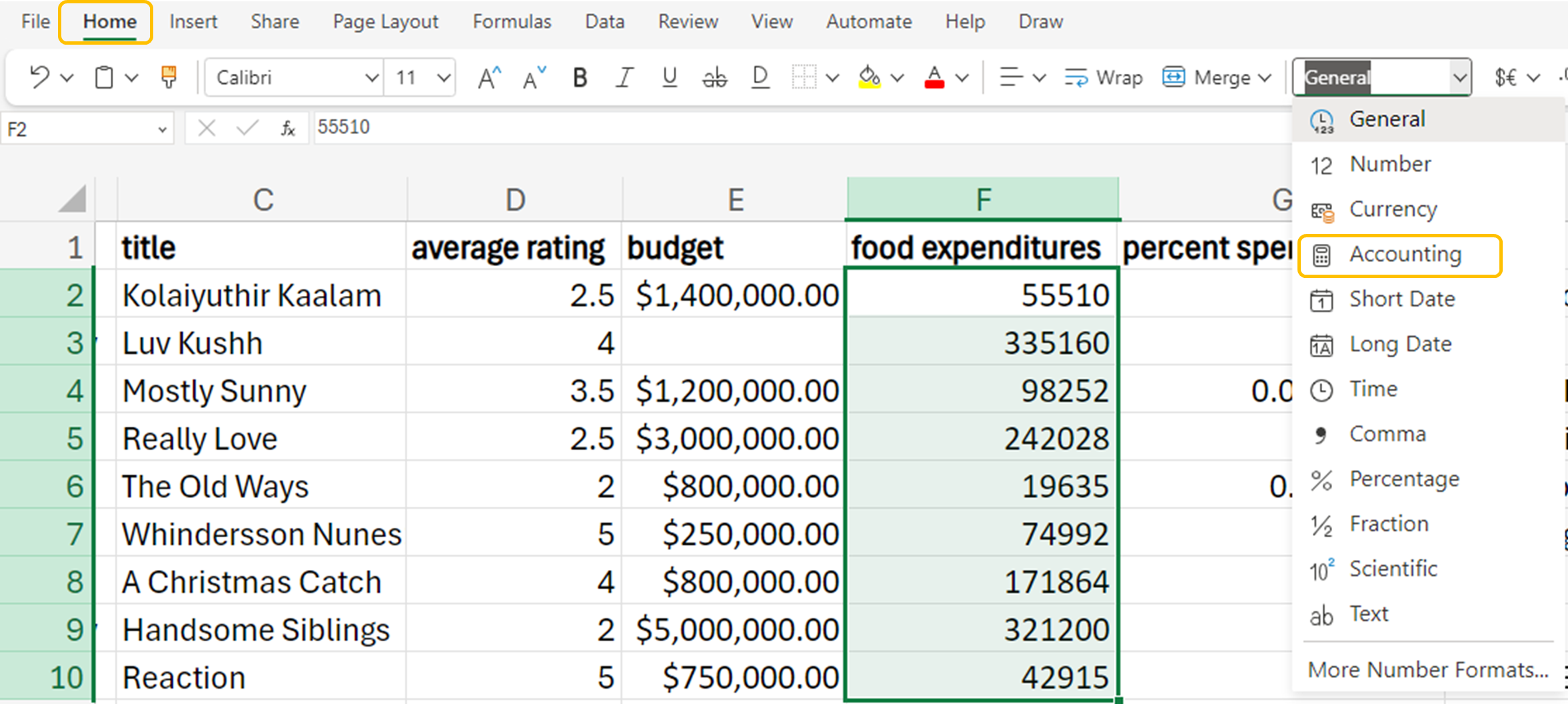Toggle Italic formatting
The height and width of the screenshot is (704, 1568).
(624, 78)
